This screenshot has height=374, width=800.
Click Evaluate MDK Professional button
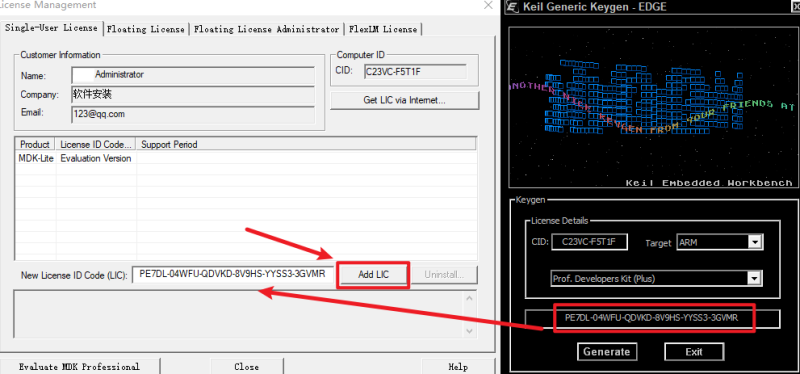pos(79,366)
